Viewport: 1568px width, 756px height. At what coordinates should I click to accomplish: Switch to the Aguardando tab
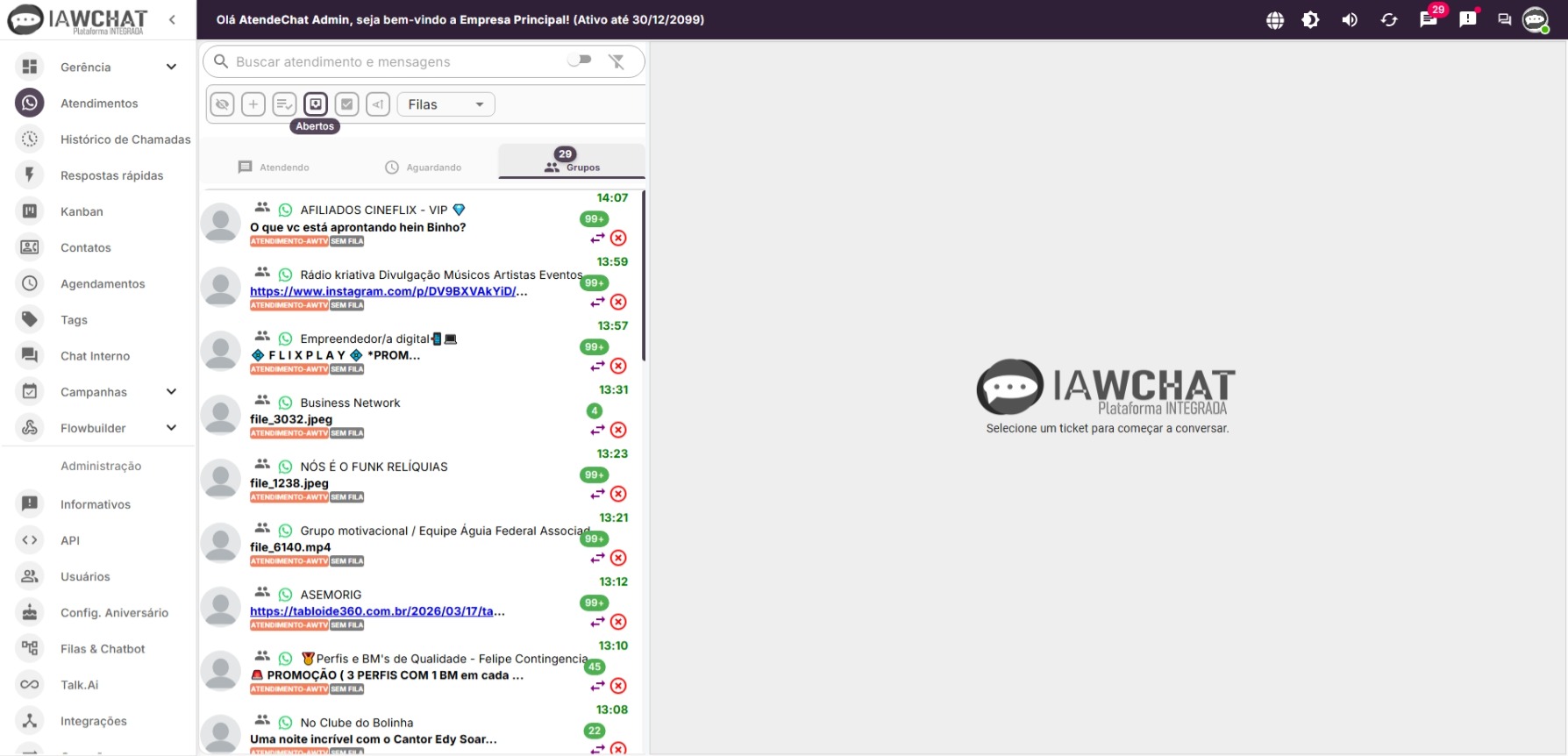coord(424,168)
